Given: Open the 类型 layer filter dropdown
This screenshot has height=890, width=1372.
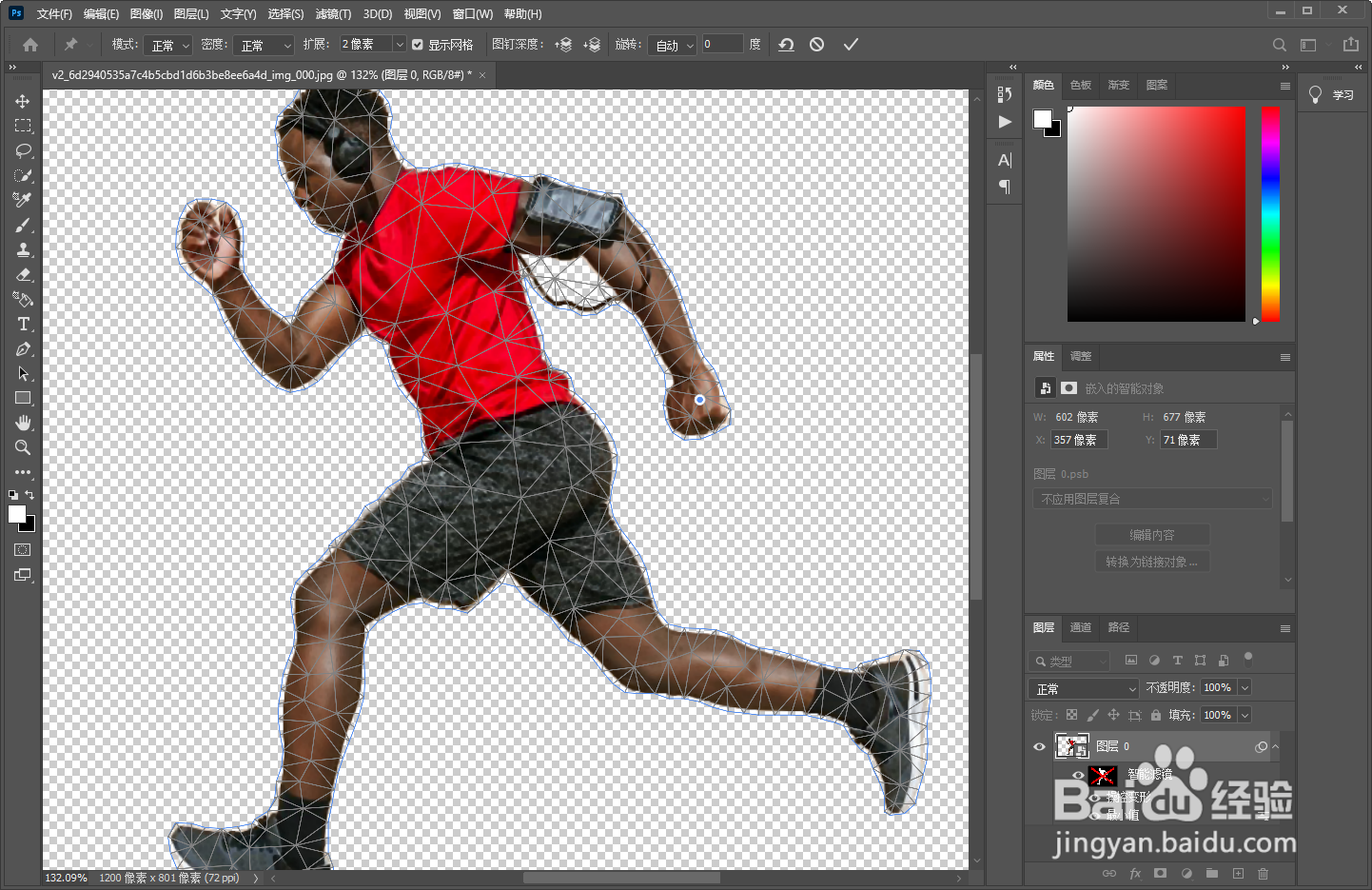Looking at the screenshot, I should [1070, 661].
